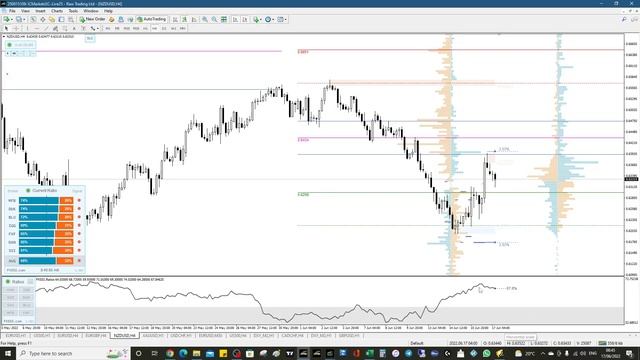Click the connection status indicator in status bar
The width and height of the screenshot is (640, 360).
(x=612, y=343)
